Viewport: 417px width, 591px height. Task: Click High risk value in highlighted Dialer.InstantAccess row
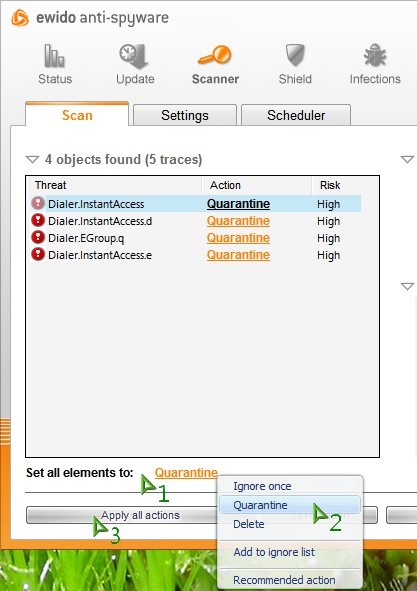pos(328,204)
